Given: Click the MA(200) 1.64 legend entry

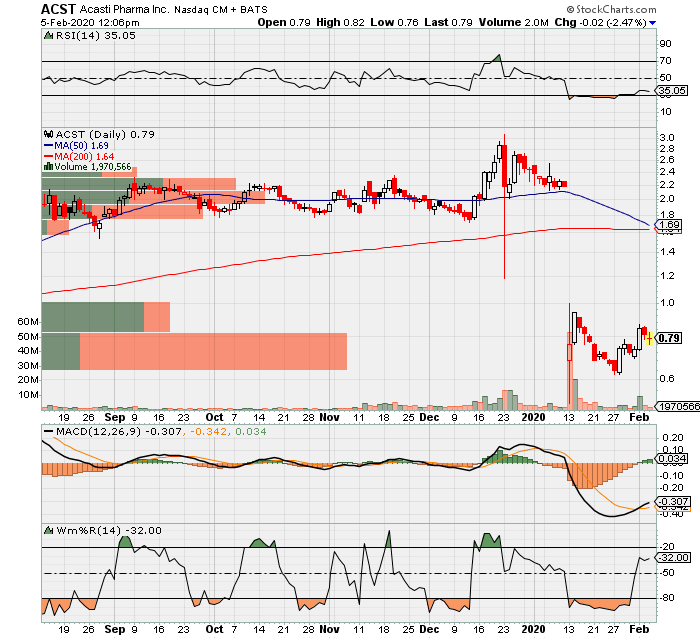Looking at the screenshot, I should coord(84,157).
